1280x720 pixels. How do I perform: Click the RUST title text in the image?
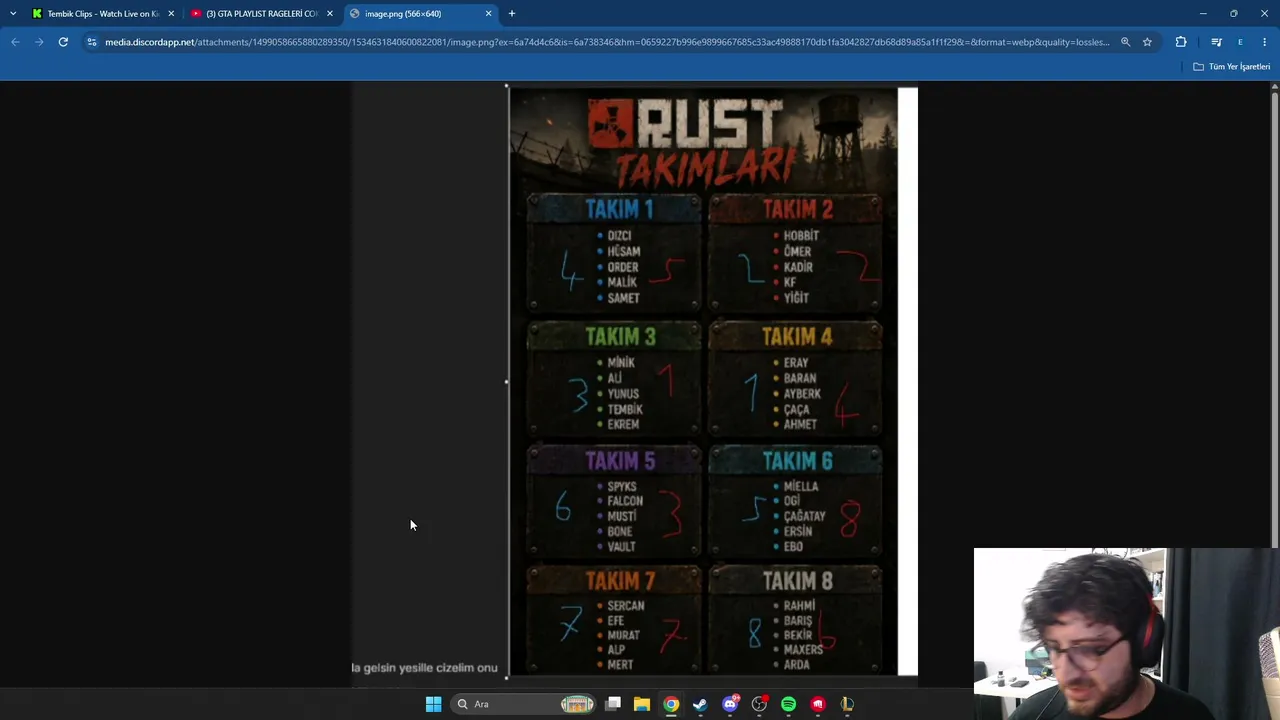(712, 124)
